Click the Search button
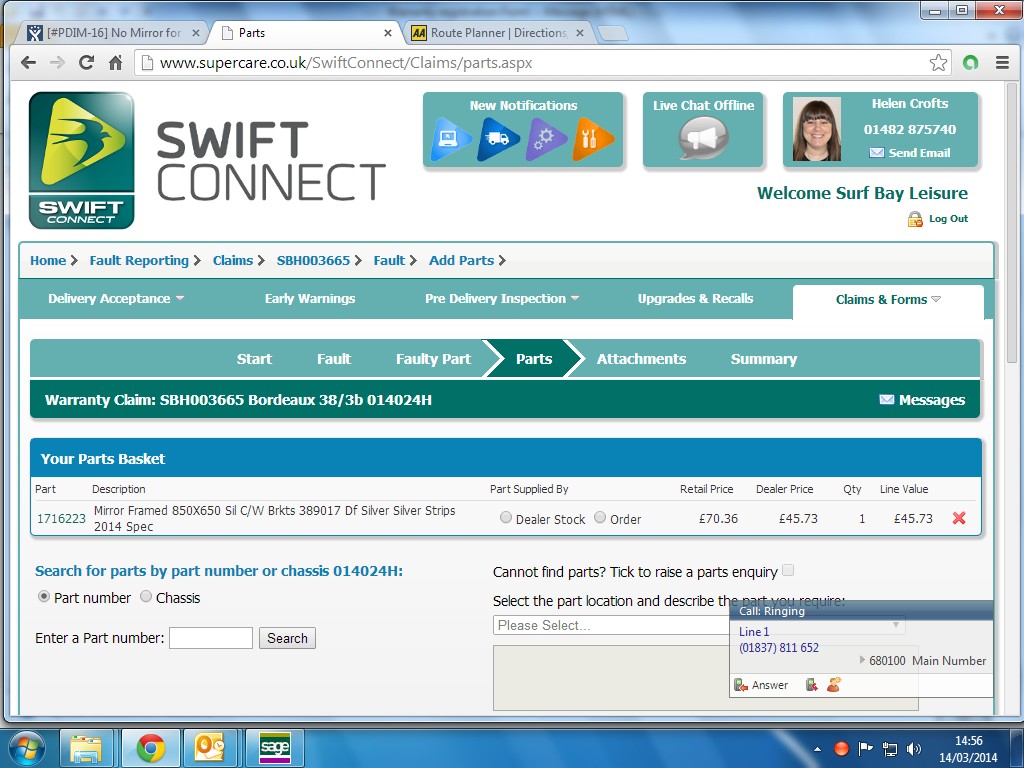The image size is (1024, 768). coord(287,638)
